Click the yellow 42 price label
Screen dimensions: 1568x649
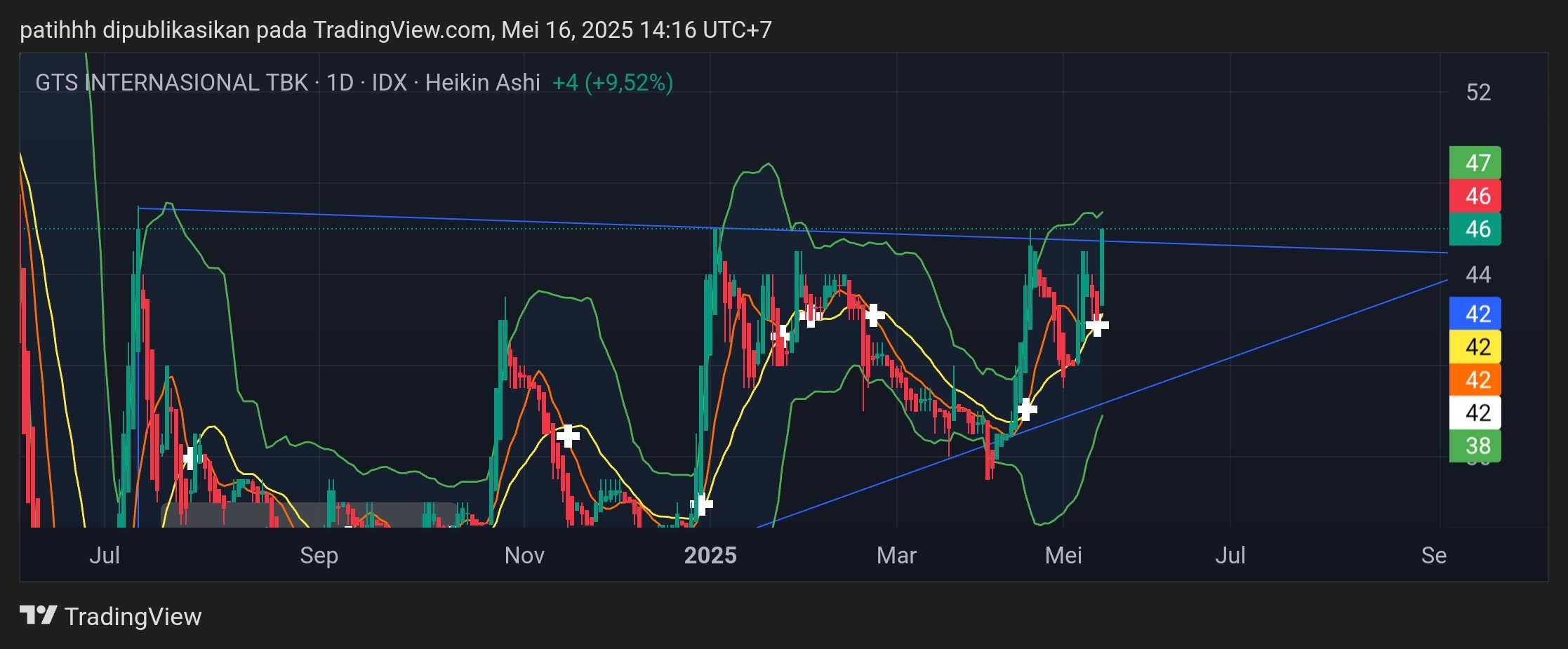pyautogui.click(x=1475, y=347)
